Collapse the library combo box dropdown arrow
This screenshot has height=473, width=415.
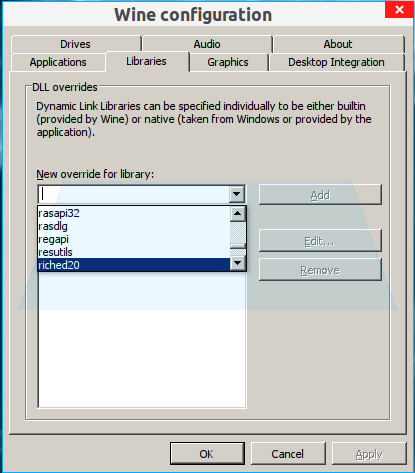[237, 194]
